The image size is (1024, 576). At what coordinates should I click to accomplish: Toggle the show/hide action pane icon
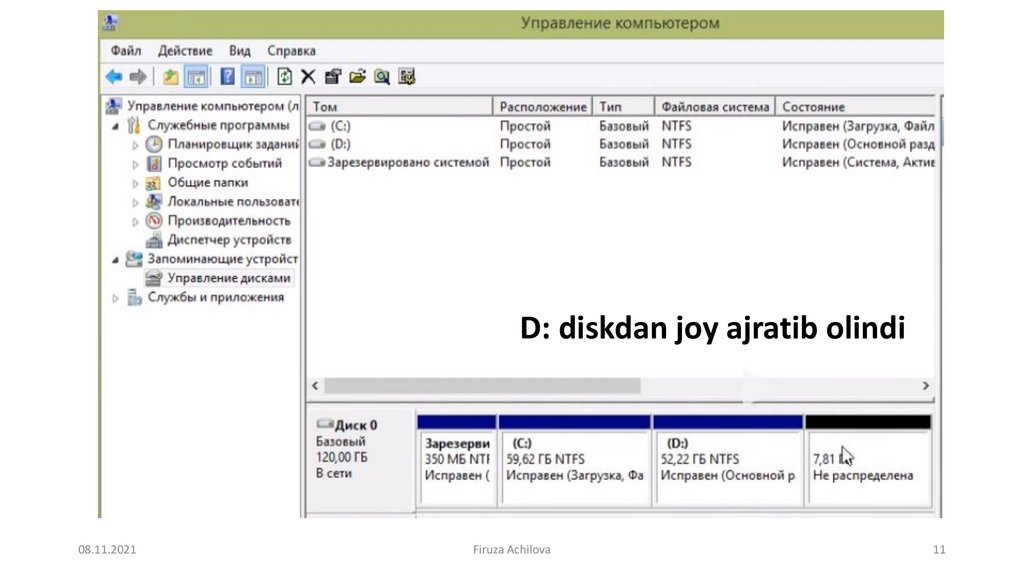[x=253, y=77]
